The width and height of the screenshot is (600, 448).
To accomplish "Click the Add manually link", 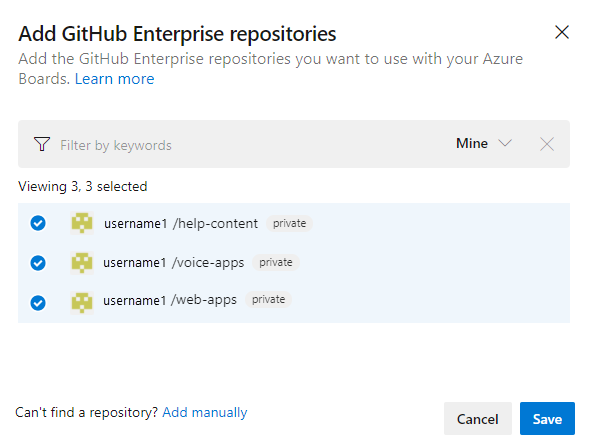I will tap(205, 412).
